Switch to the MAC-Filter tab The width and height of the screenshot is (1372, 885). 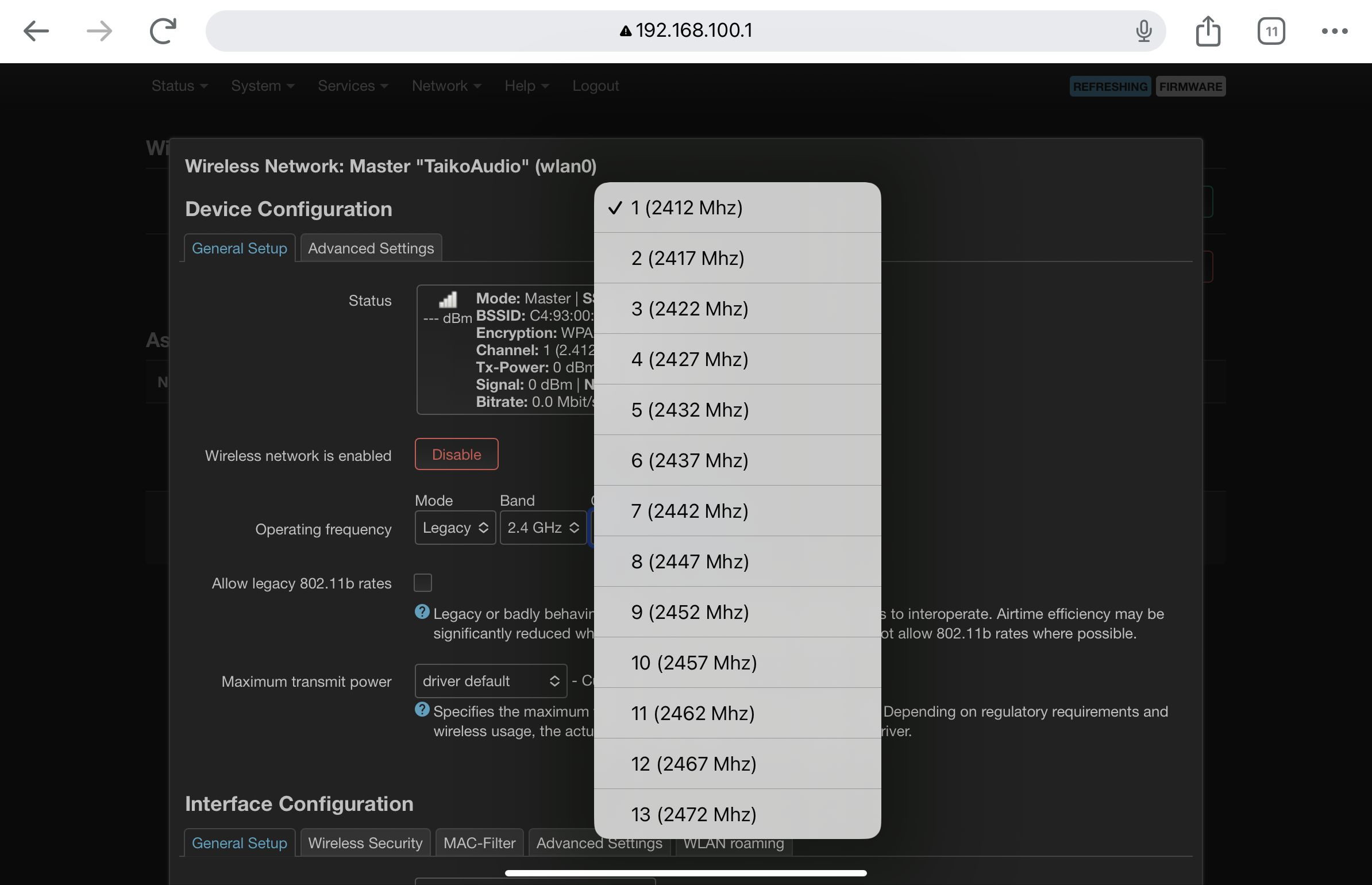(479, 843)
